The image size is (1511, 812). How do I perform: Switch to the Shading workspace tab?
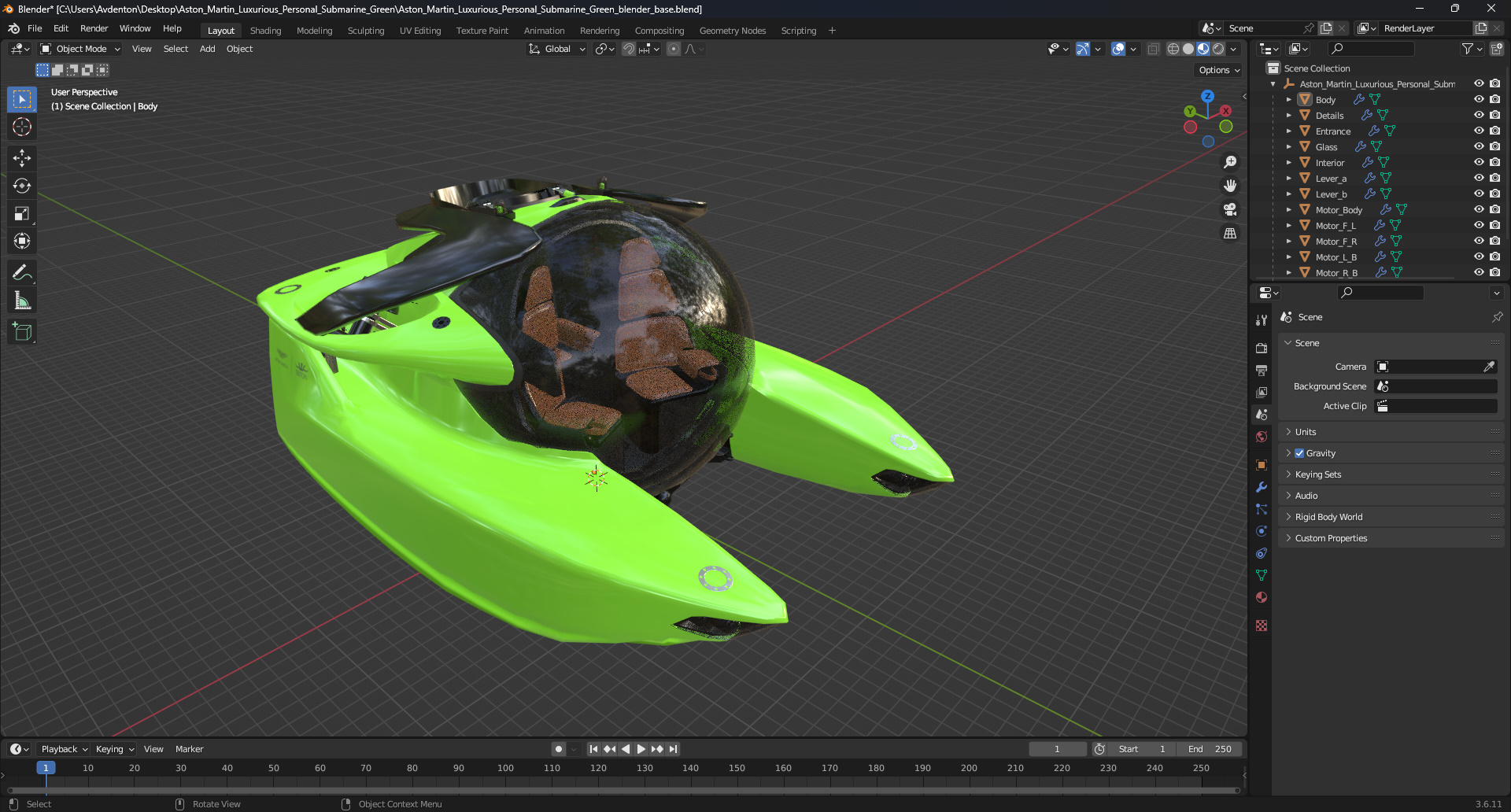(265, 31)
